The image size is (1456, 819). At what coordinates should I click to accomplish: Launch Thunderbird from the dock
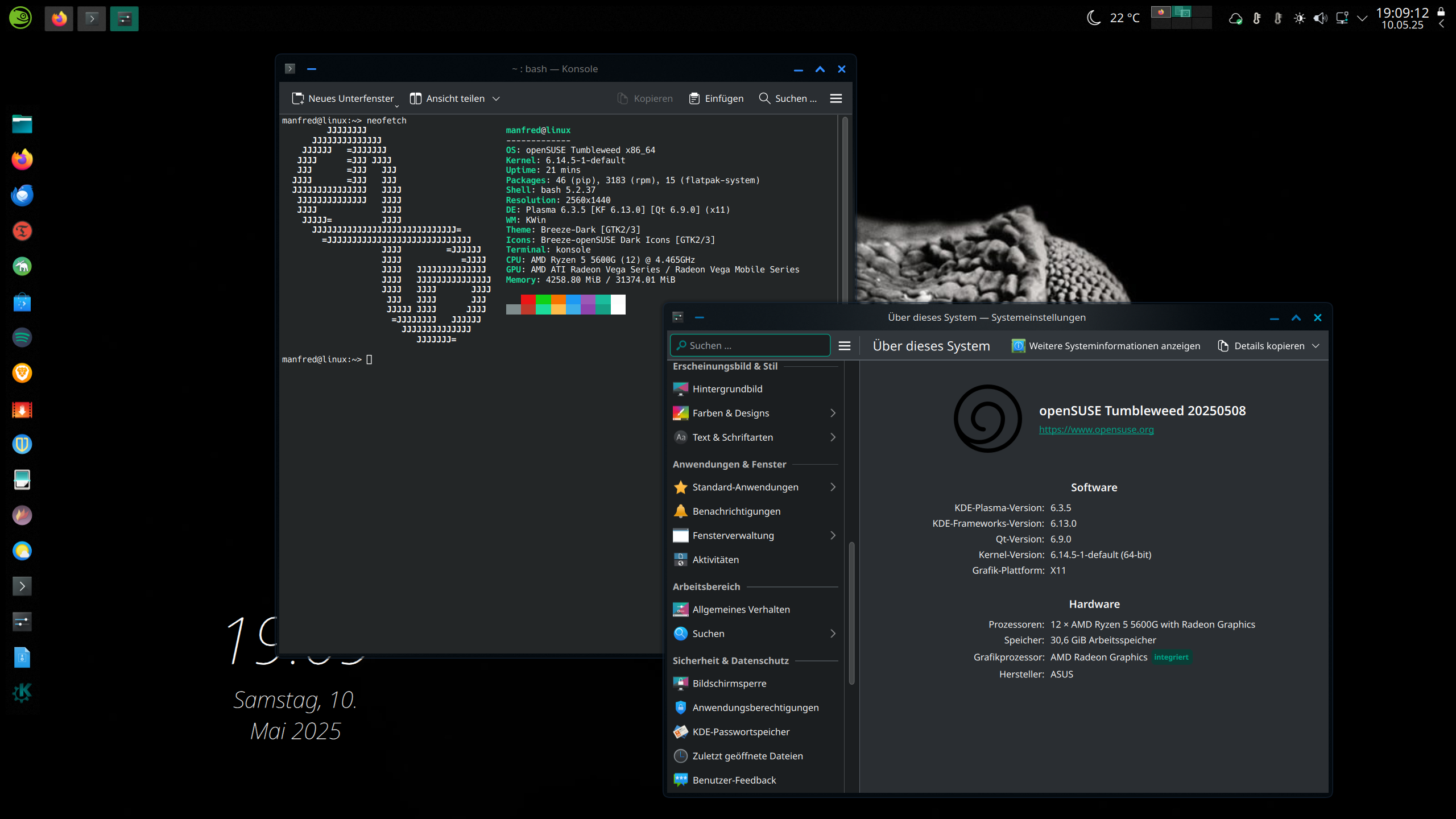pos(22,195)
